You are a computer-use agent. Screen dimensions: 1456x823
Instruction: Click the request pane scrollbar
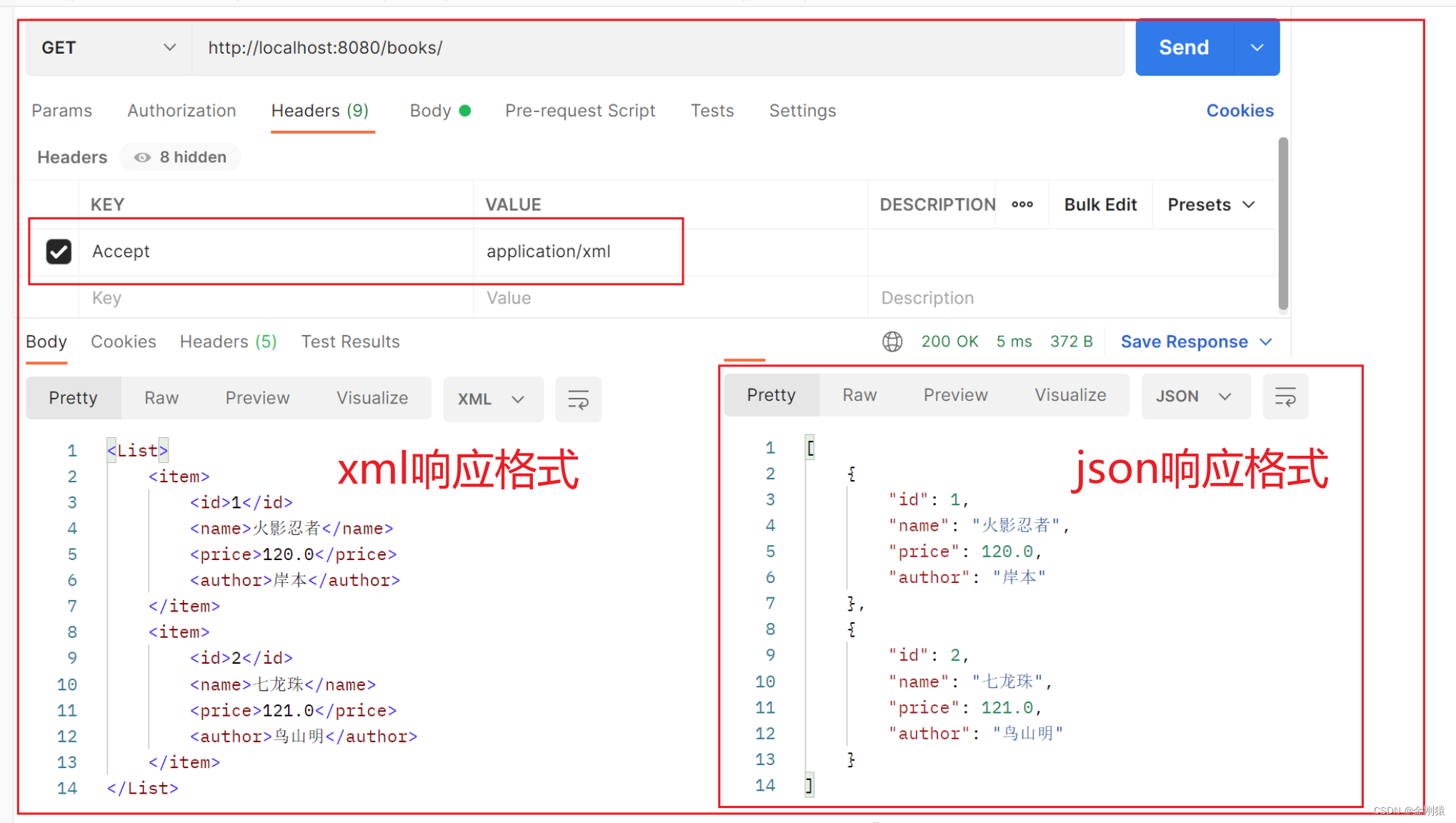tap(1283, 224)
